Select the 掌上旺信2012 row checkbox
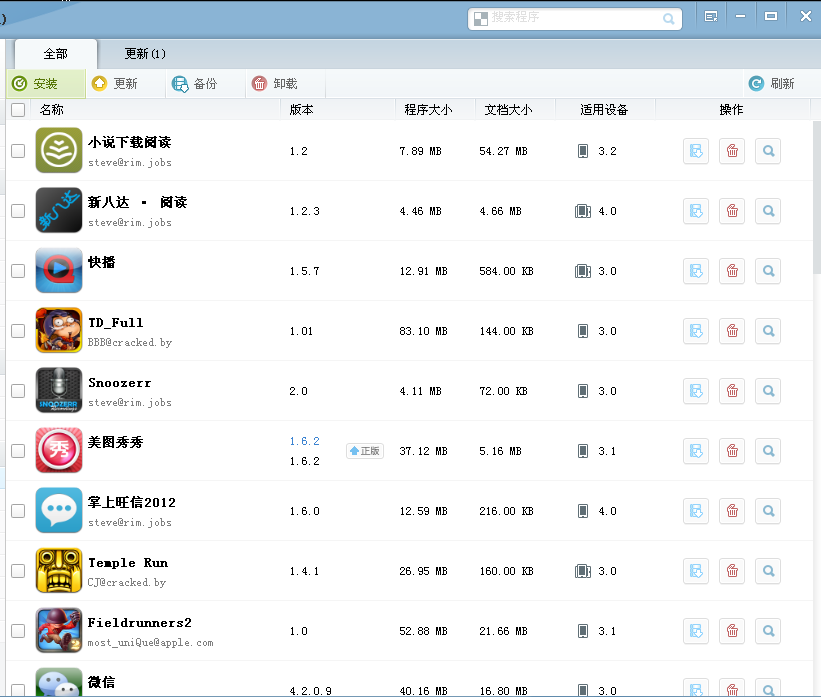The image size is (821, 697). [x=18, y=511]
